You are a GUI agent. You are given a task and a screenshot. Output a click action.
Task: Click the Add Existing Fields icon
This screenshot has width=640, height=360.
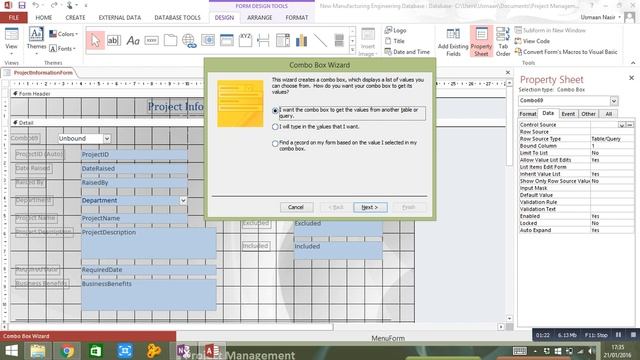[x=453, y=42]
